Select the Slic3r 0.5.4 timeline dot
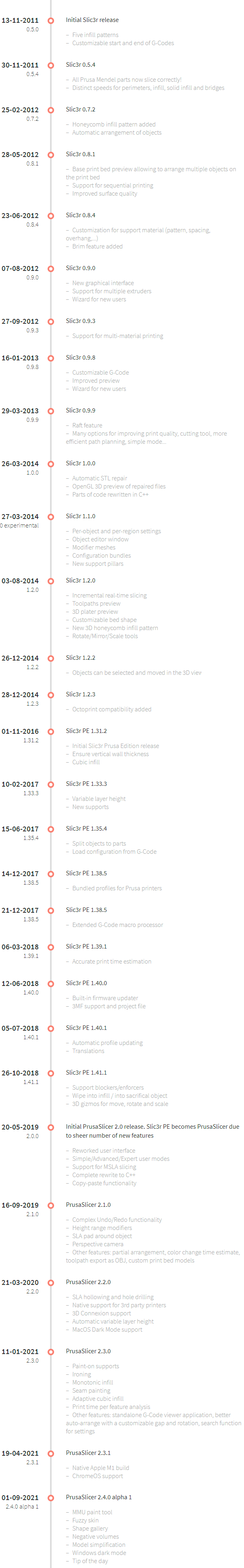Screen dimensions: 244x1568 coord(50,65)
